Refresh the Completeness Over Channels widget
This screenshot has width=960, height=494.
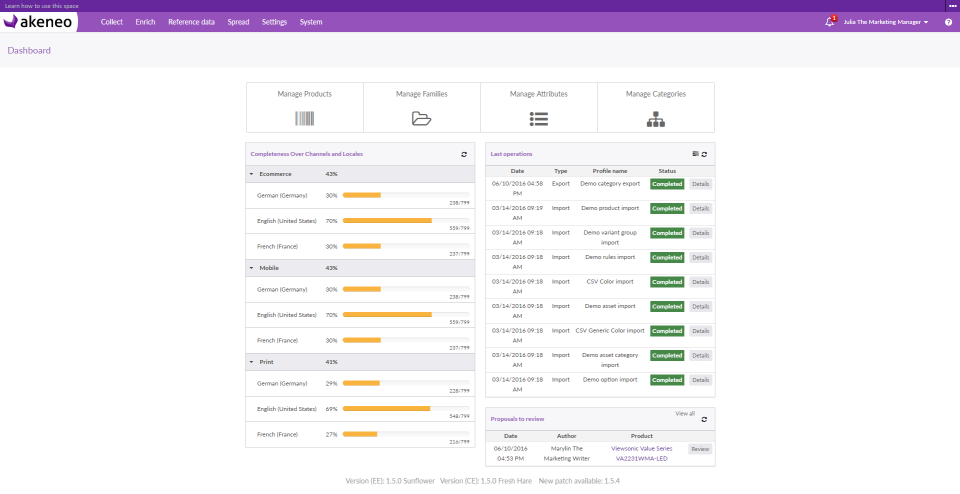pos(464,154)
